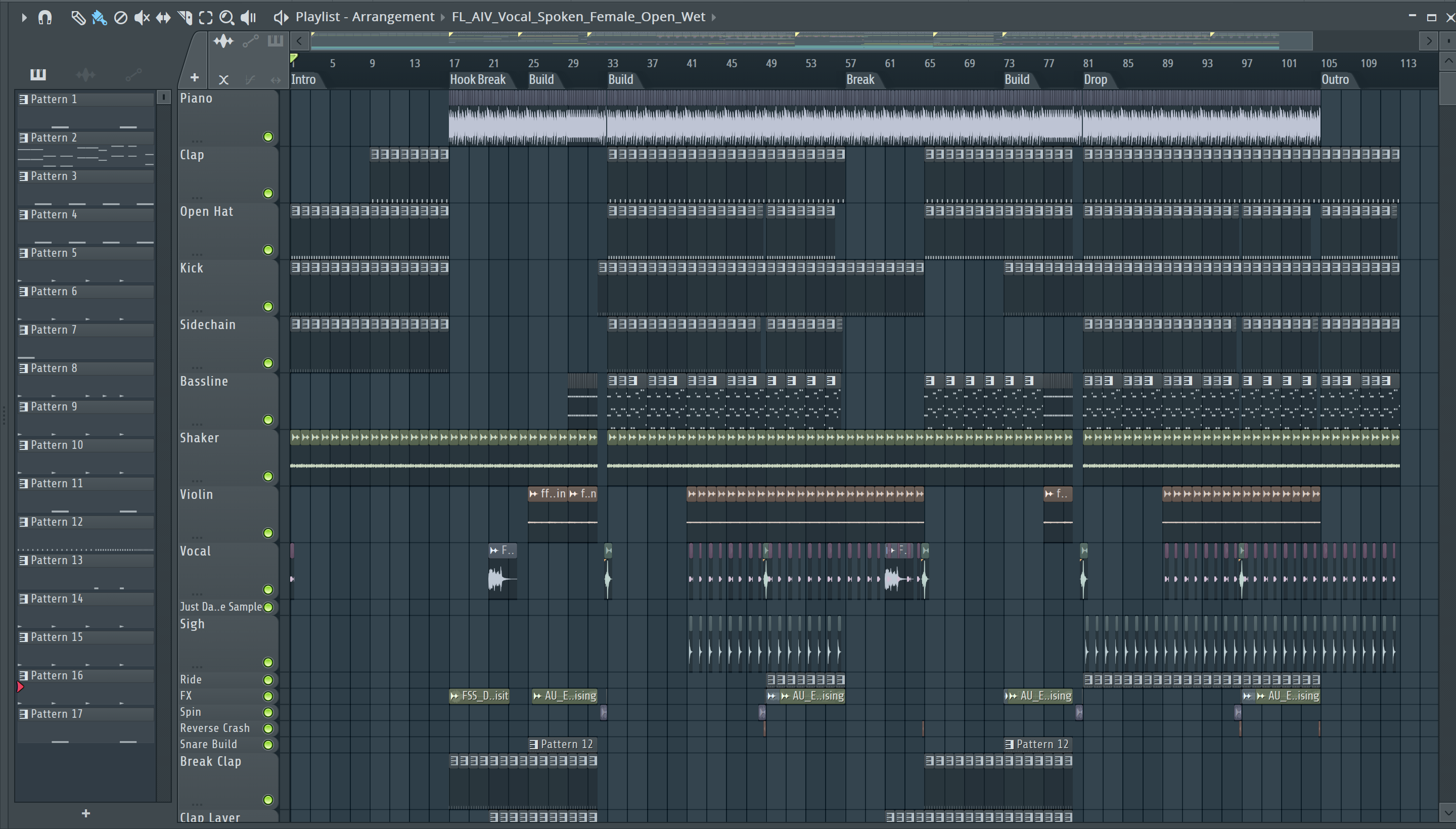Viewport: 1456px width, 829px height.
Task: Select the Paint brush tool
Action: coord(99,18)
